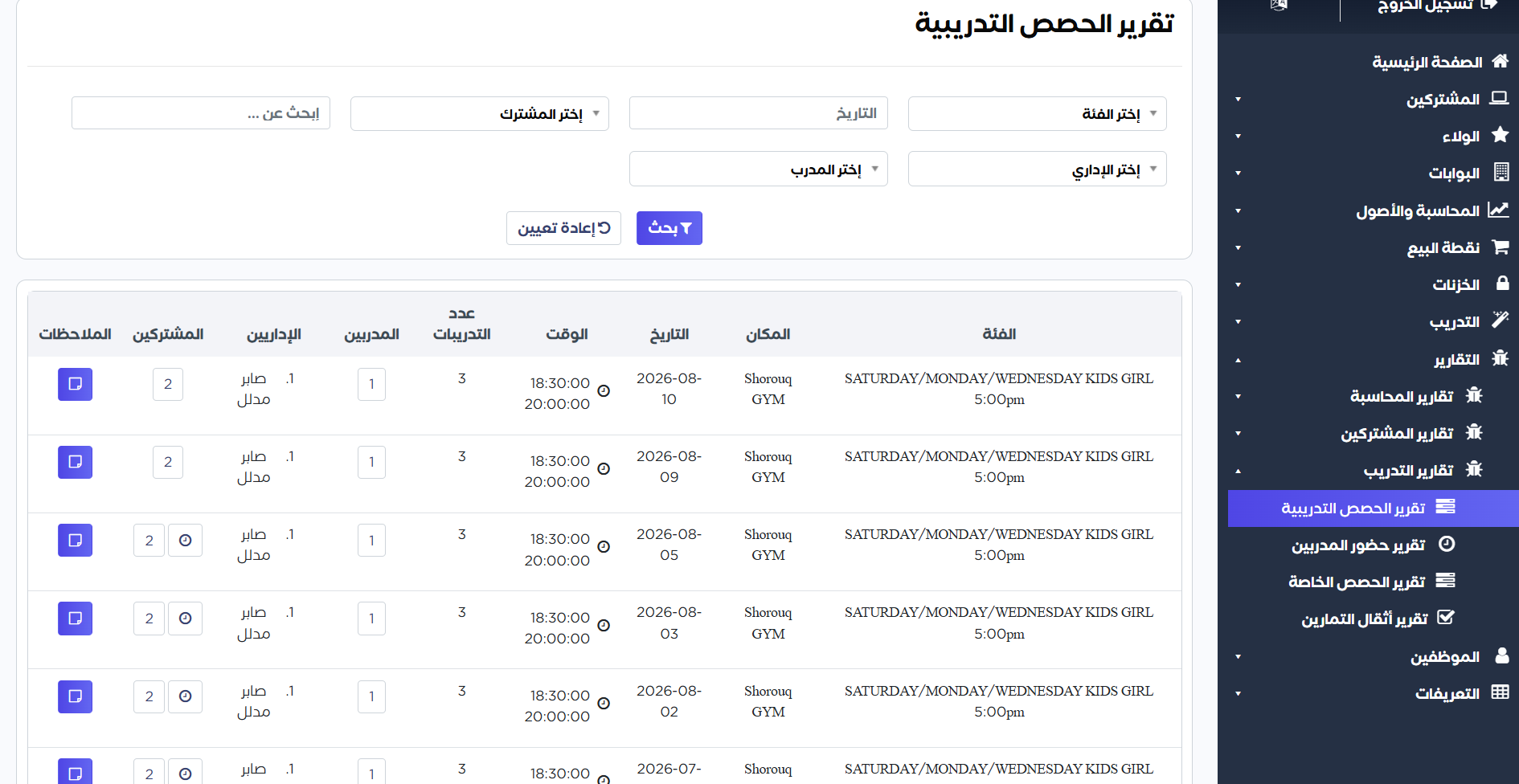The height and width of the screenshot is (784, 1519).
Task: Click trainers count button for 2026-08-10
Action: 371,384
